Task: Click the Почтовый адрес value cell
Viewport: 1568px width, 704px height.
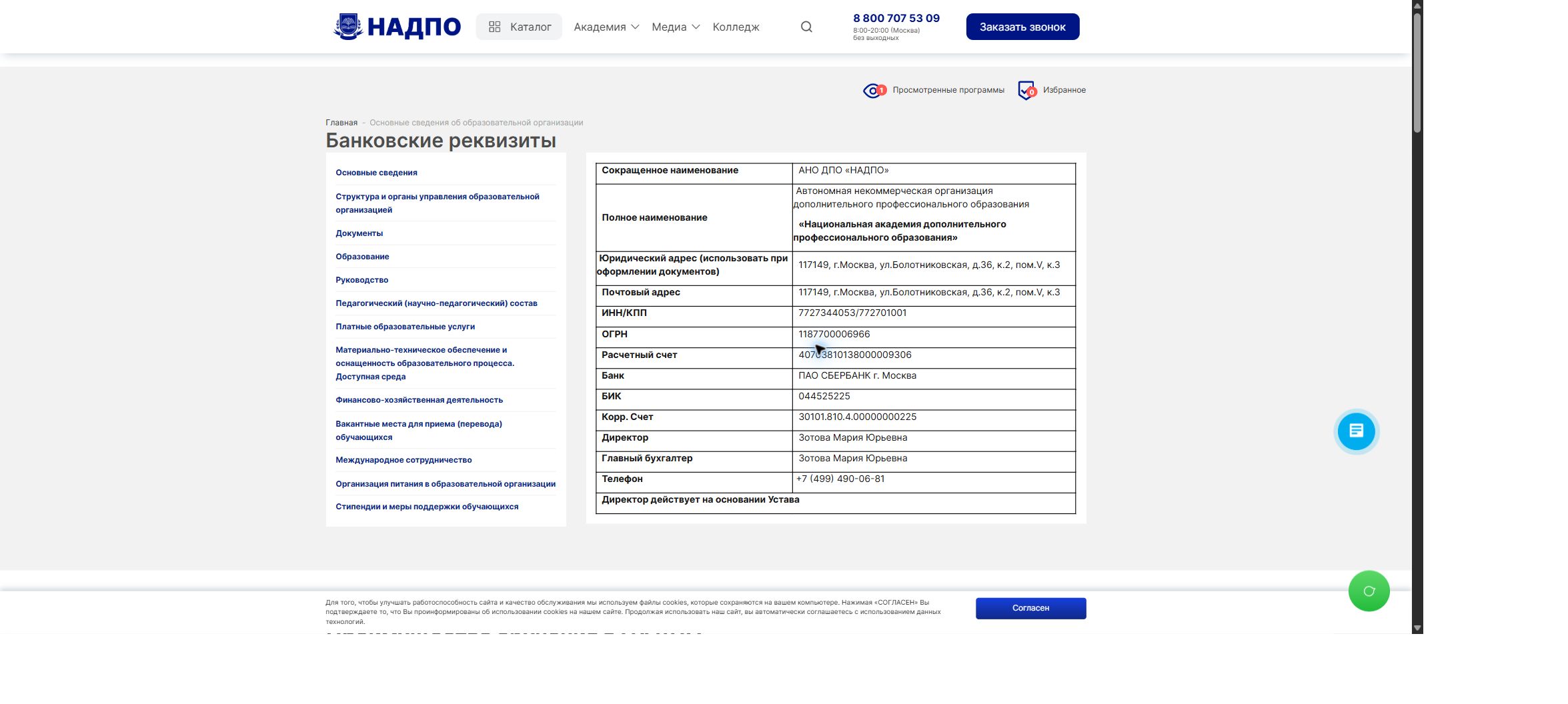Action: (934, 296)
